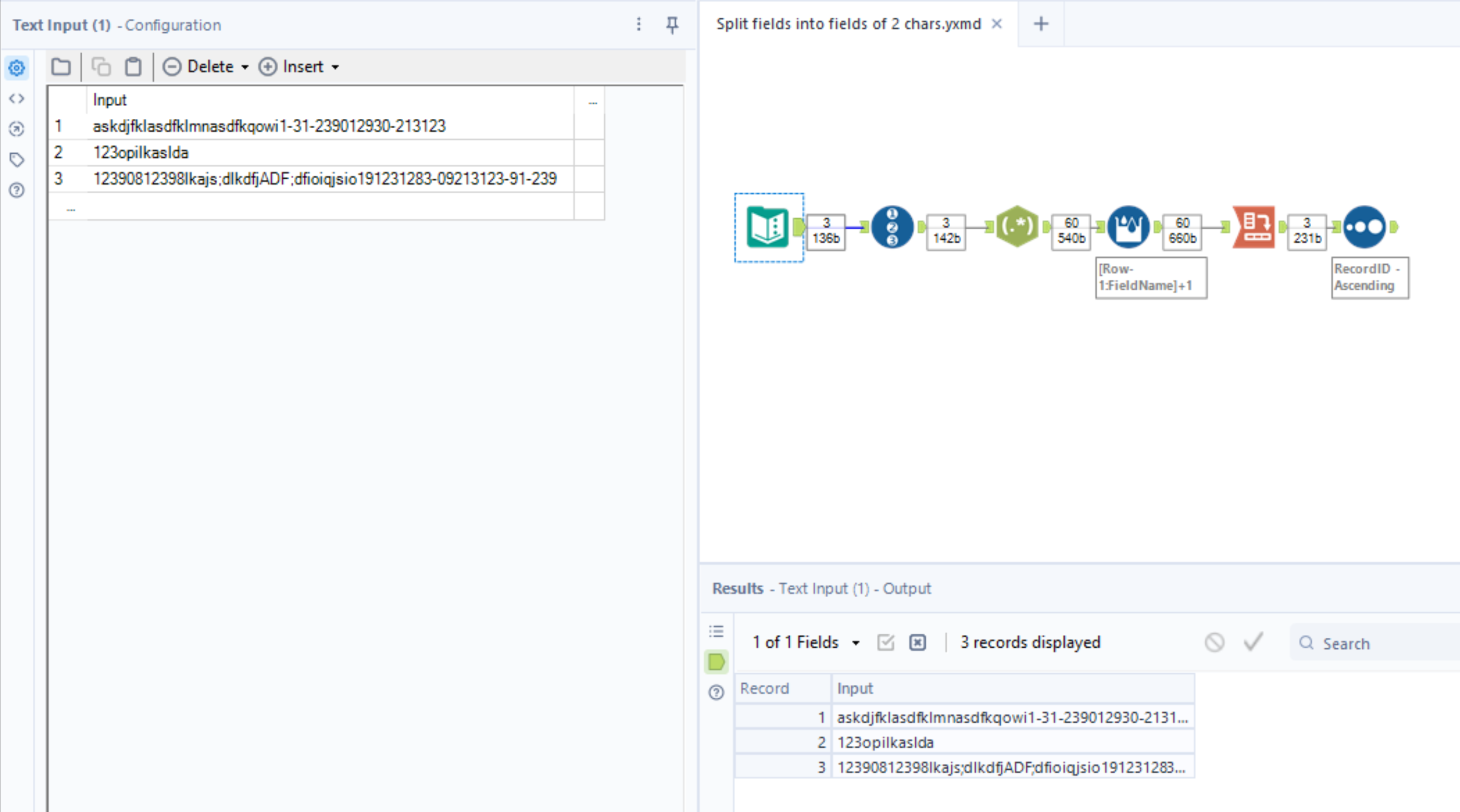Expand the 1 of 1 Fields dropdown

[855, 643]
